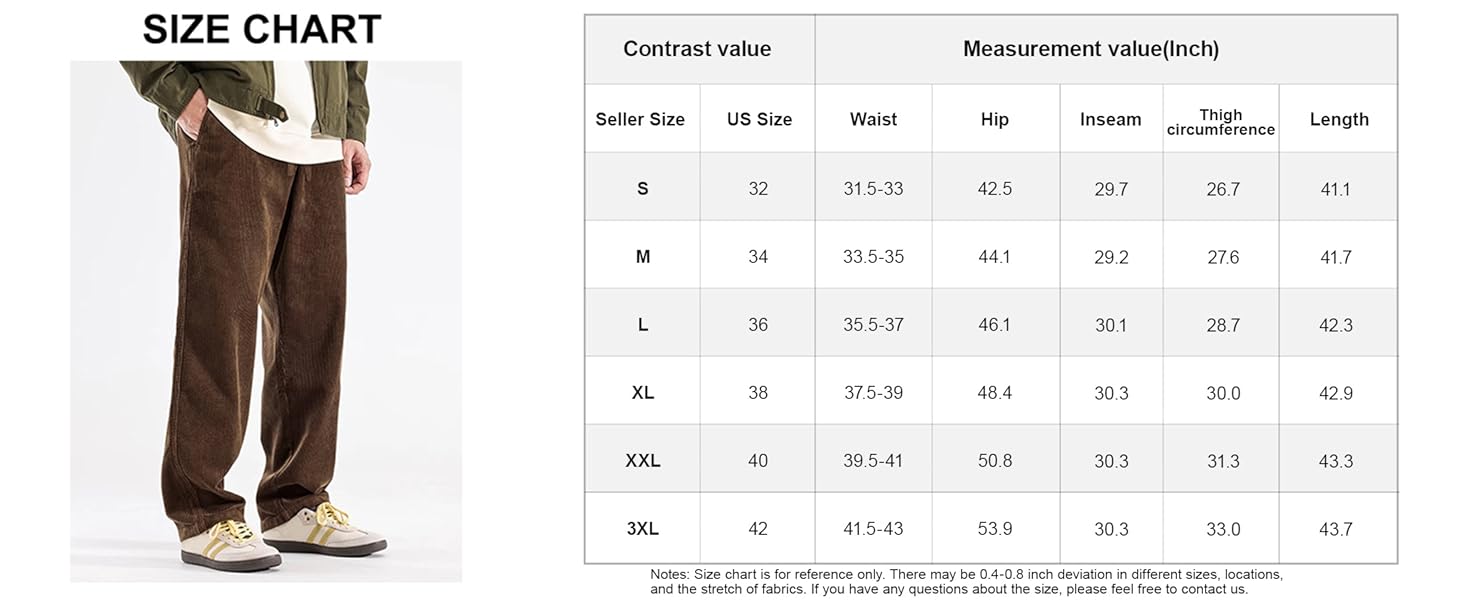Select the XL seller size row label

642,393
